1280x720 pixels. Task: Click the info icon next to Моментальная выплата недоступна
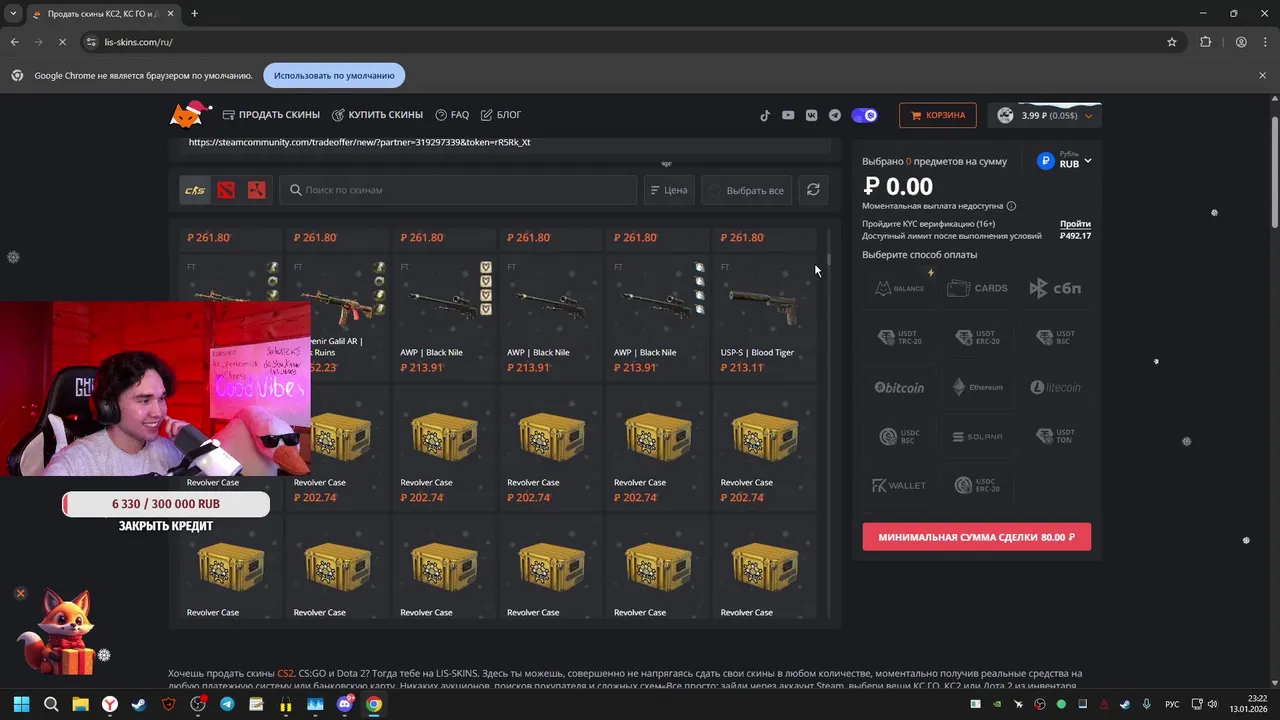pos(1011,206)
